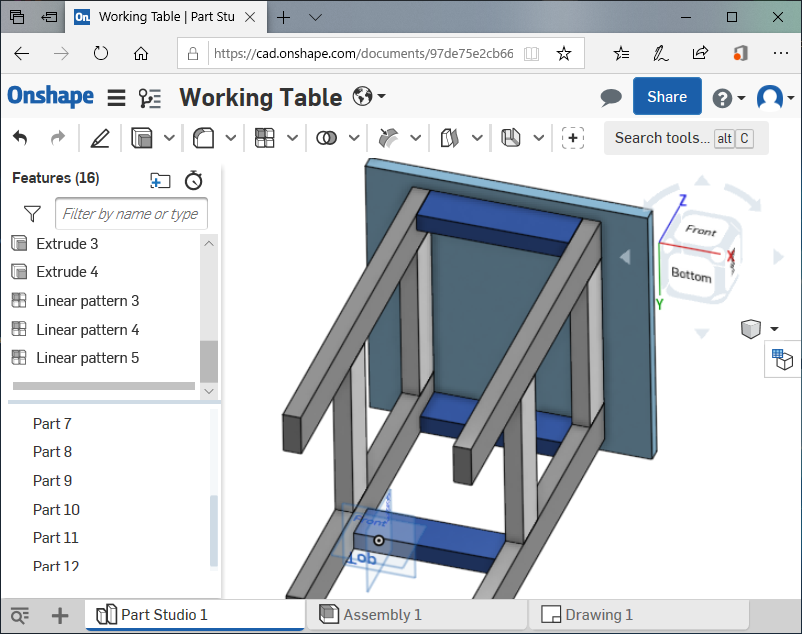Click the browser refresh icon
This screenshot has width=802, height=634.
101,53
